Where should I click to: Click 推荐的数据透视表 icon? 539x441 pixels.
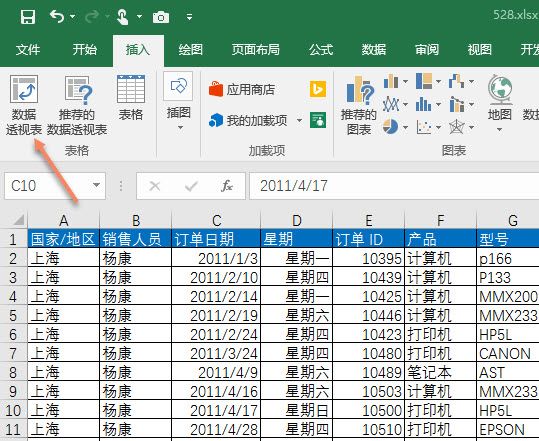(x=79, y=90)
